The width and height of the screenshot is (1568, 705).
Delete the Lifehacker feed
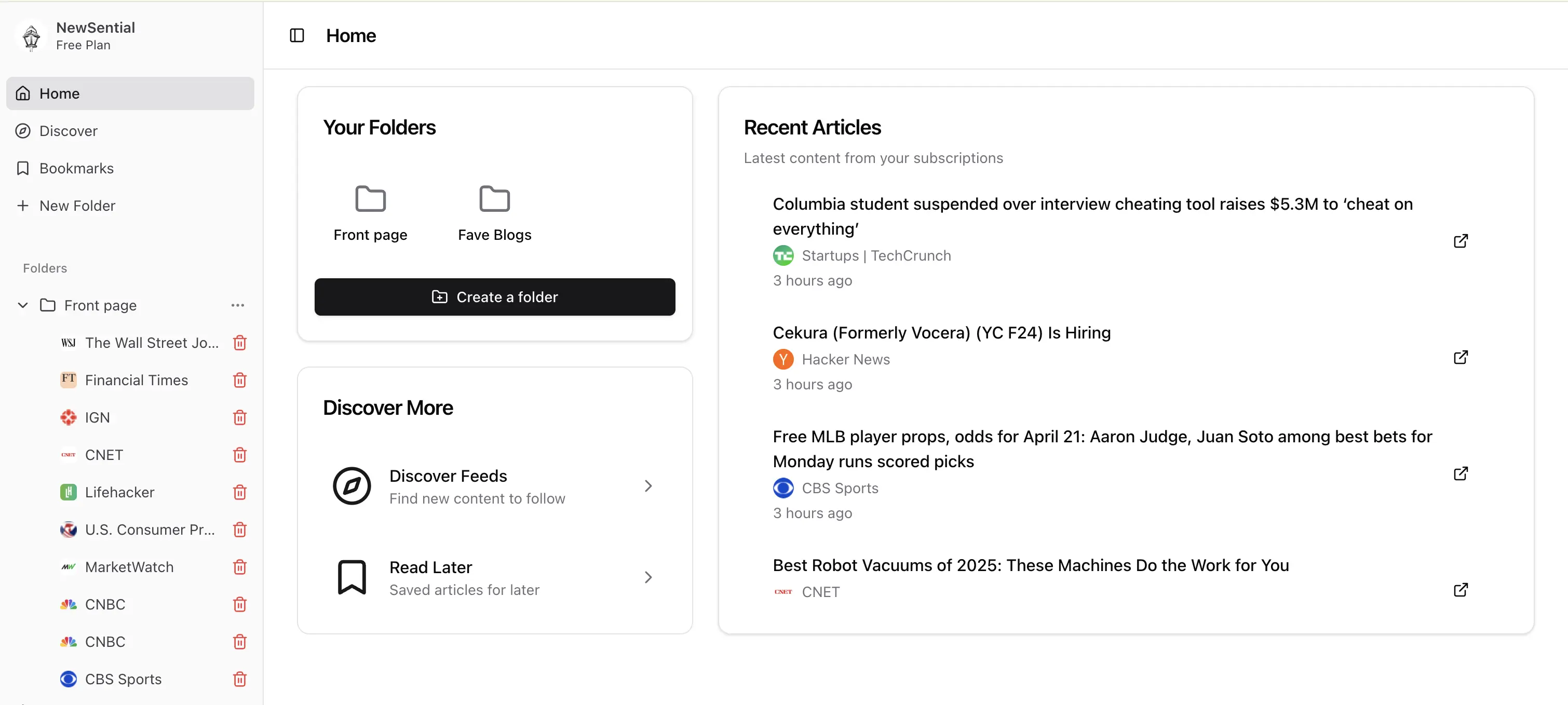pos(240,492)
